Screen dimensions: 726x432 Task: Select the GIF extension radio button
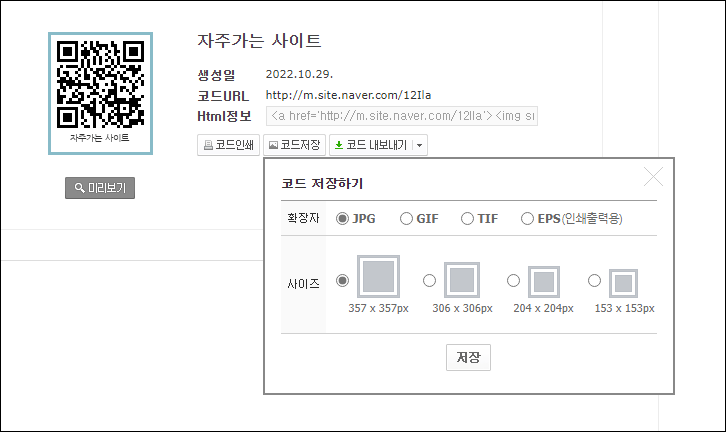point(406,219)
